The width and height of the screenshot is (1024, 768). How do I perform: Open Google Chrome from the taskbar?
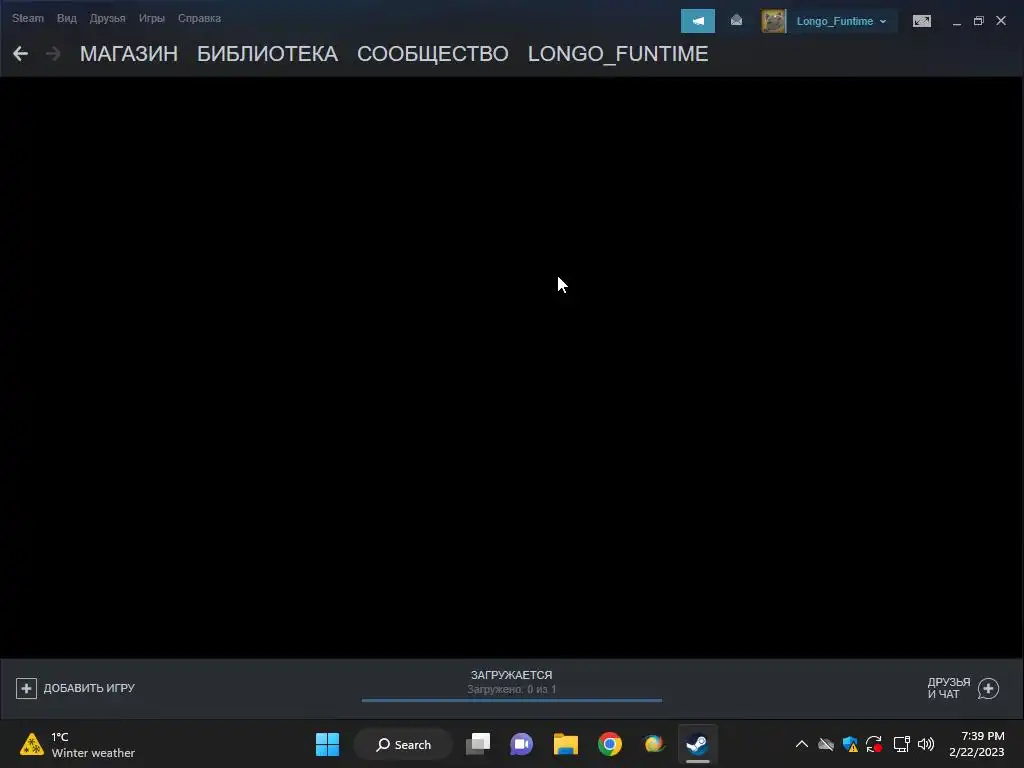[610, 744]
